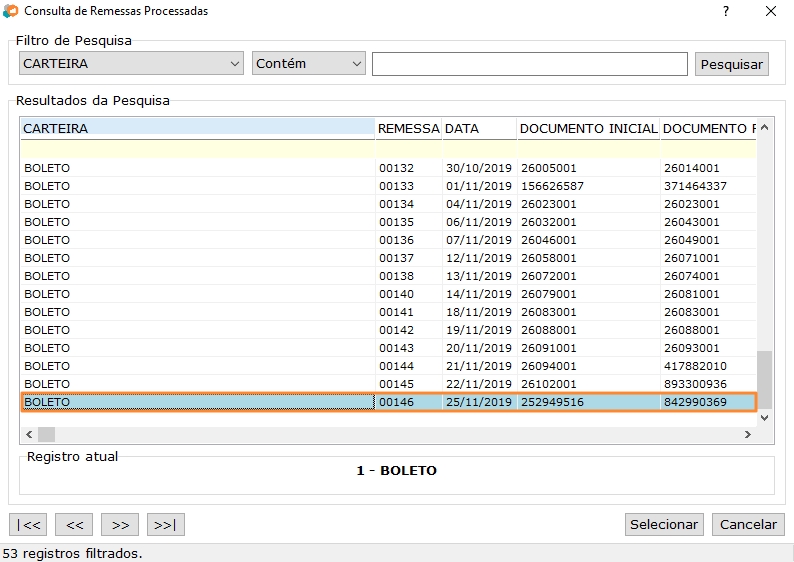The image size is (794, 562).
Task: Sort by CARTEIRA column header
Action: pos(197,129)
